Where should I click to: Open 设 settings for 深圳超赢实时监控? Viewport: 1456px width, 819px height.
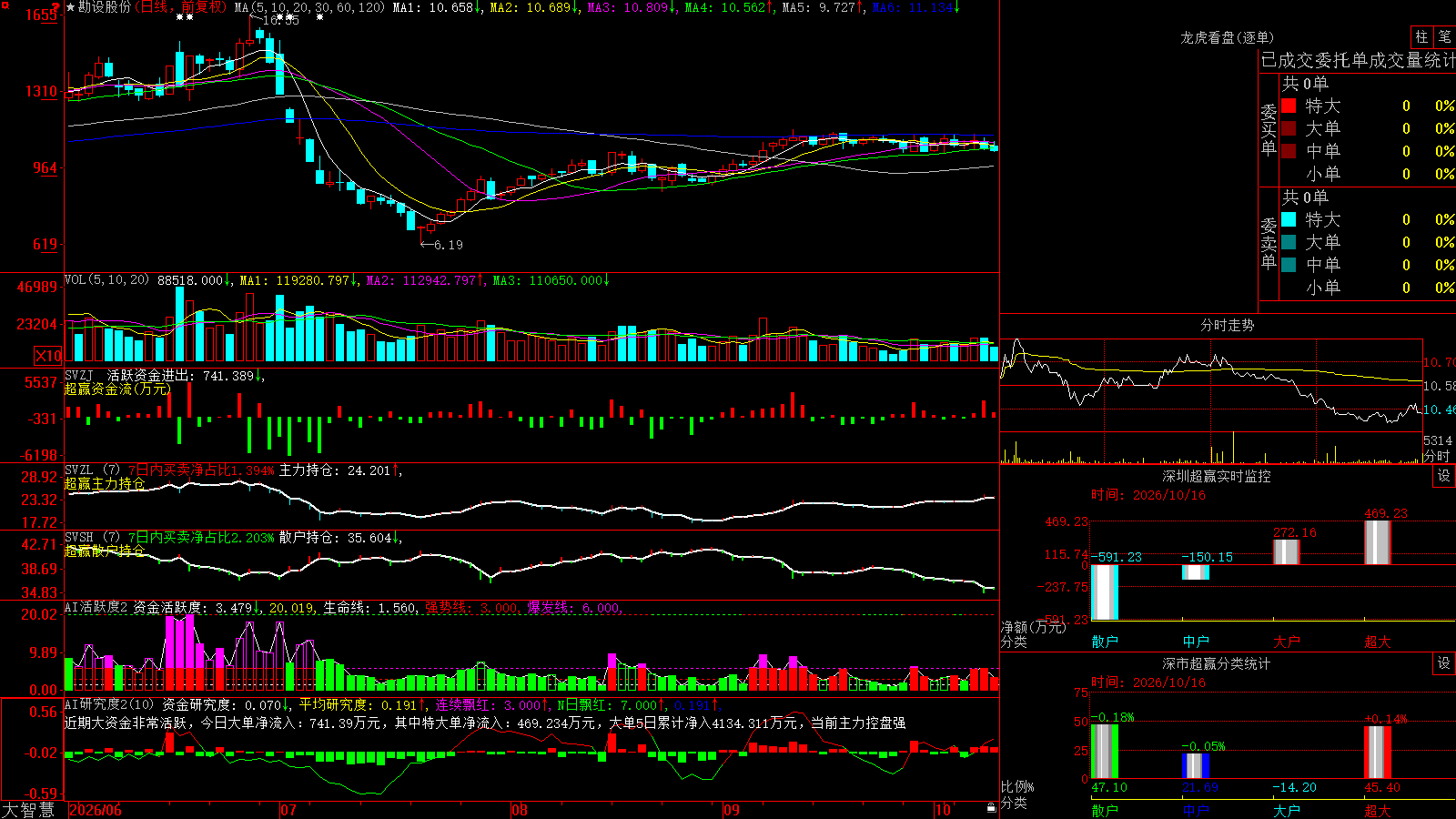1444,476
